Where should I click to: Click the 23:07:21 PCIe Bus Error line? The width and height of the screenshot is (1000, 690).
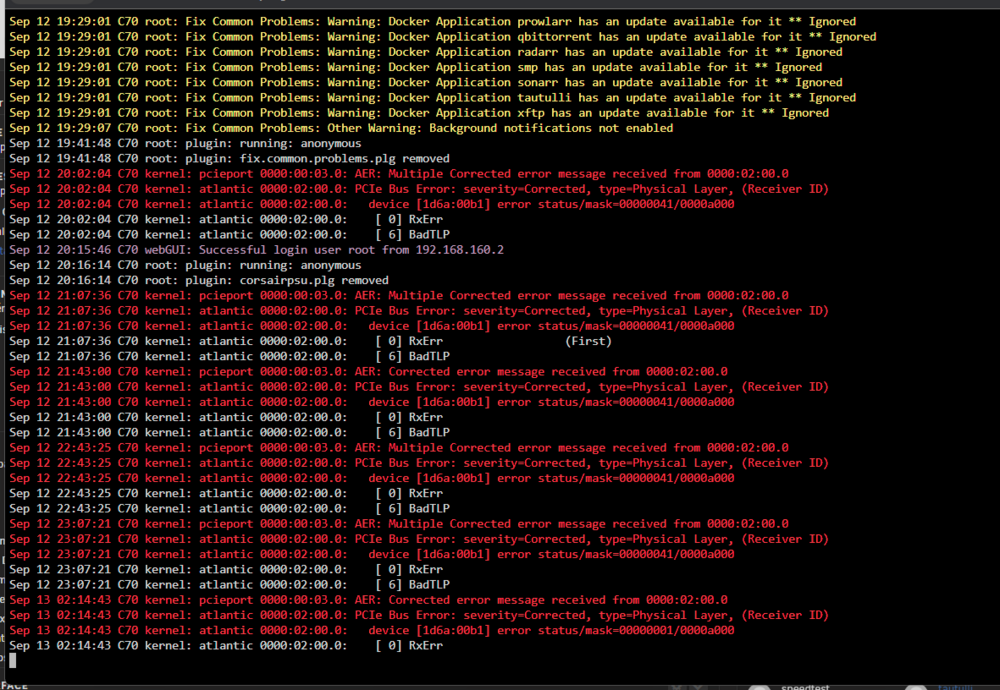pos(419,540)
